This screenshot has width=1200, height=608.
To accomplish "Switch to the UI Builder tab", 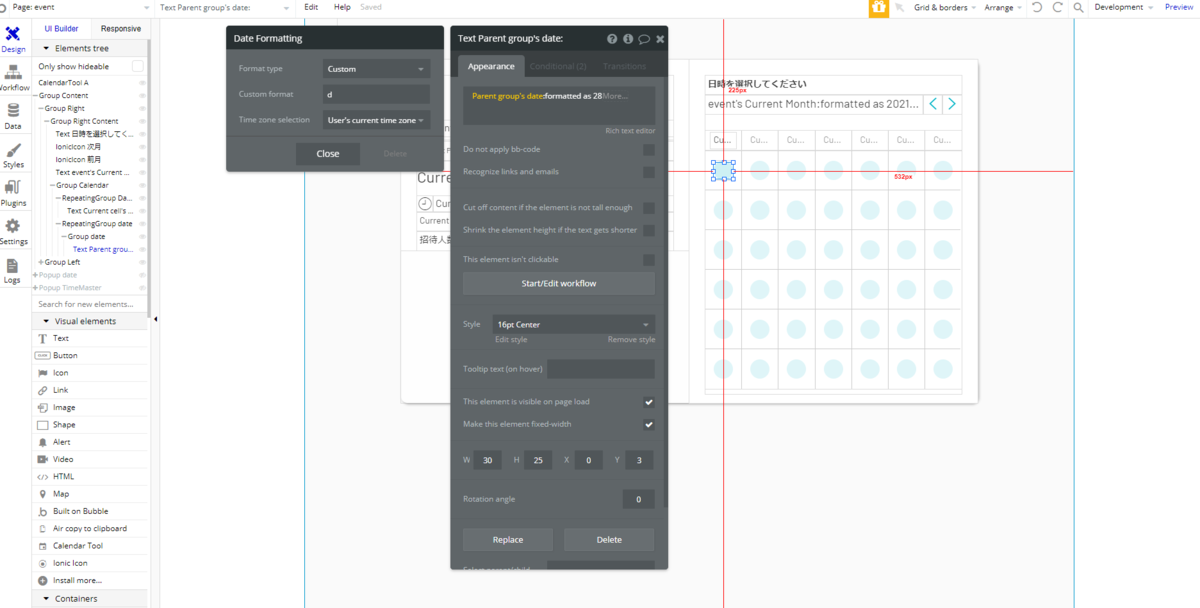I will (61, 29).
